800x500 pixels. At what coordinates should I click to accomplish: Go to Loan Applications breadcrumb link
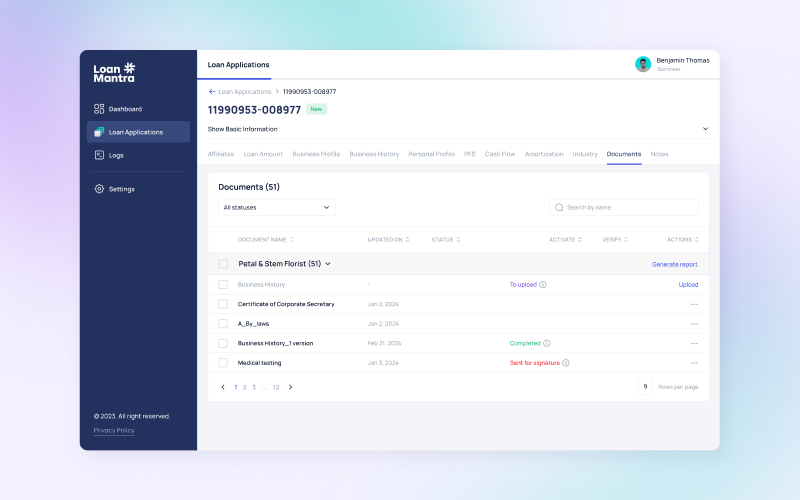[245, 91]
